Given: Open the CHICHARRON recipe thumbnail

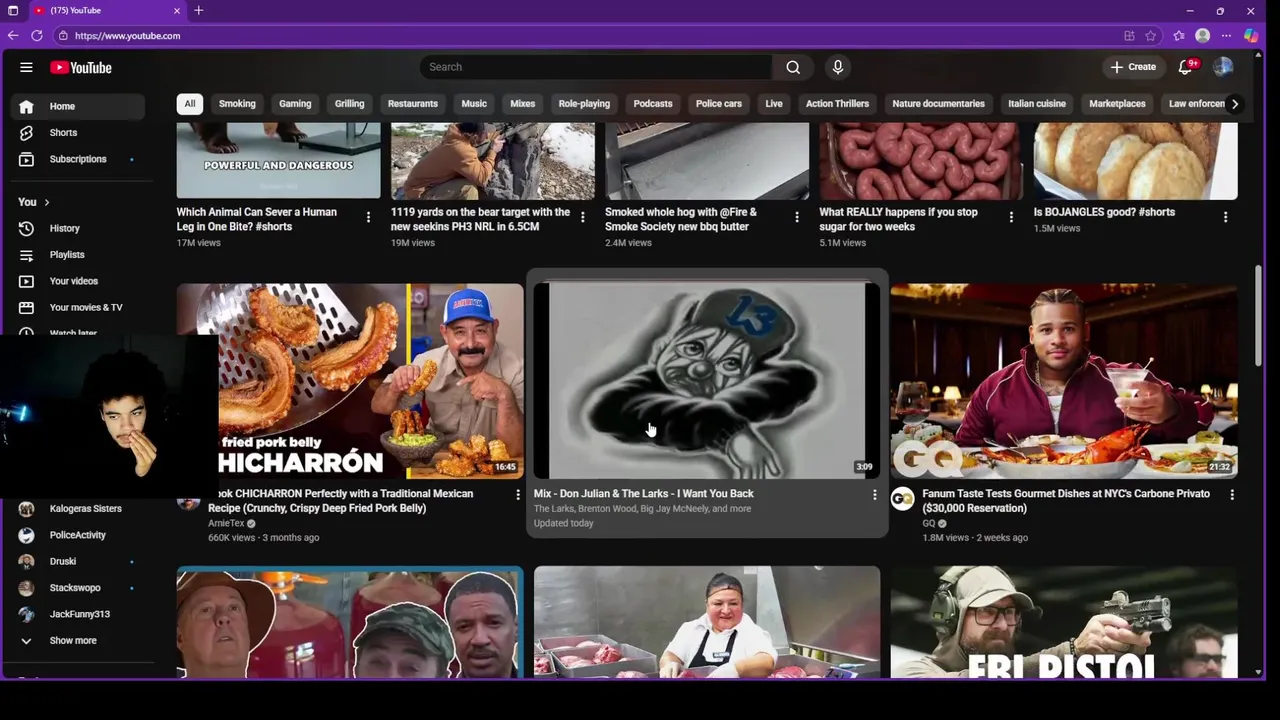Looking at the screenshot, I should click(x=350, y=381).
